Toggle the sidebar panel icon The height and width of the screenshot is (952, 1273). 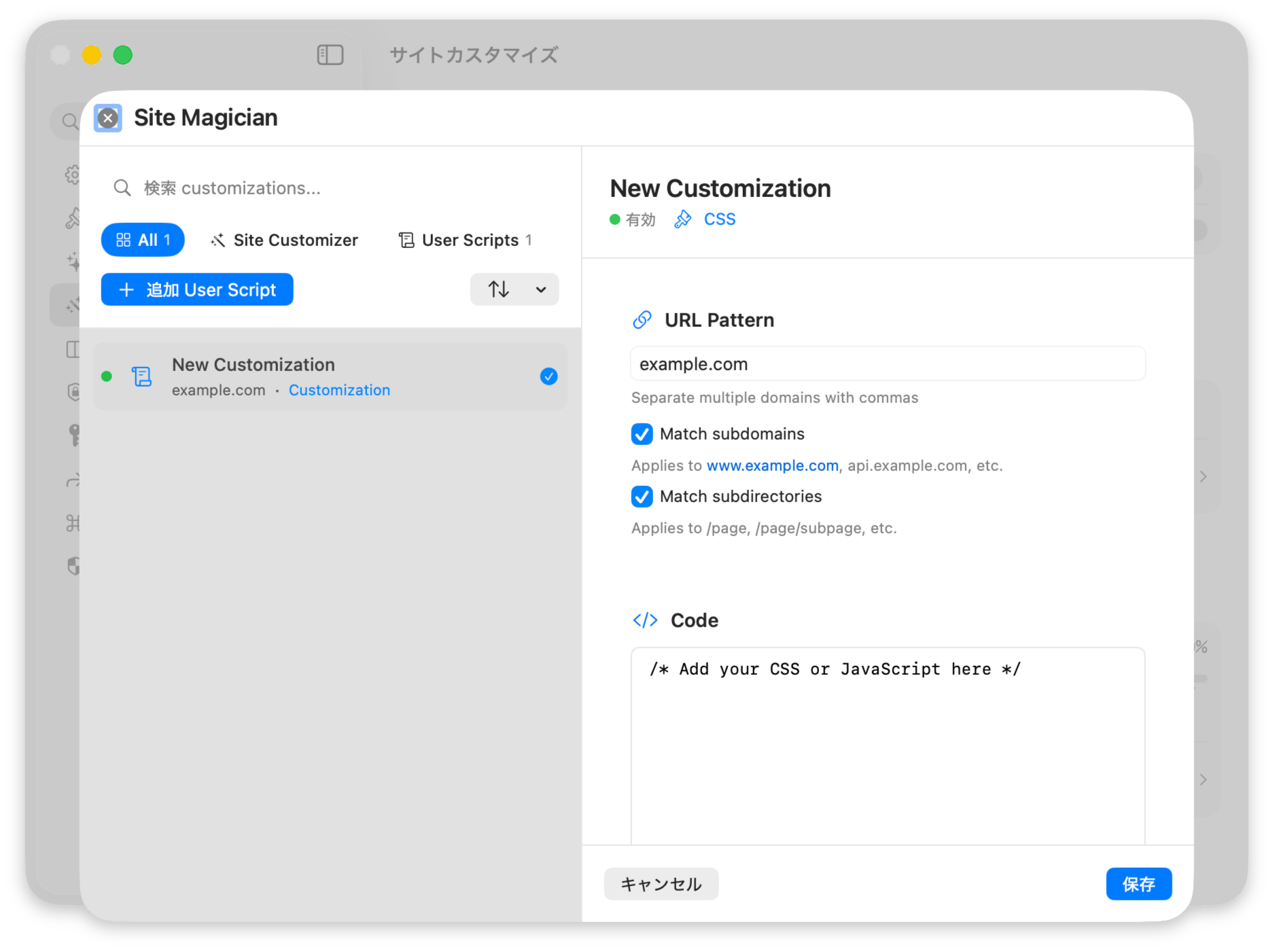330,55
